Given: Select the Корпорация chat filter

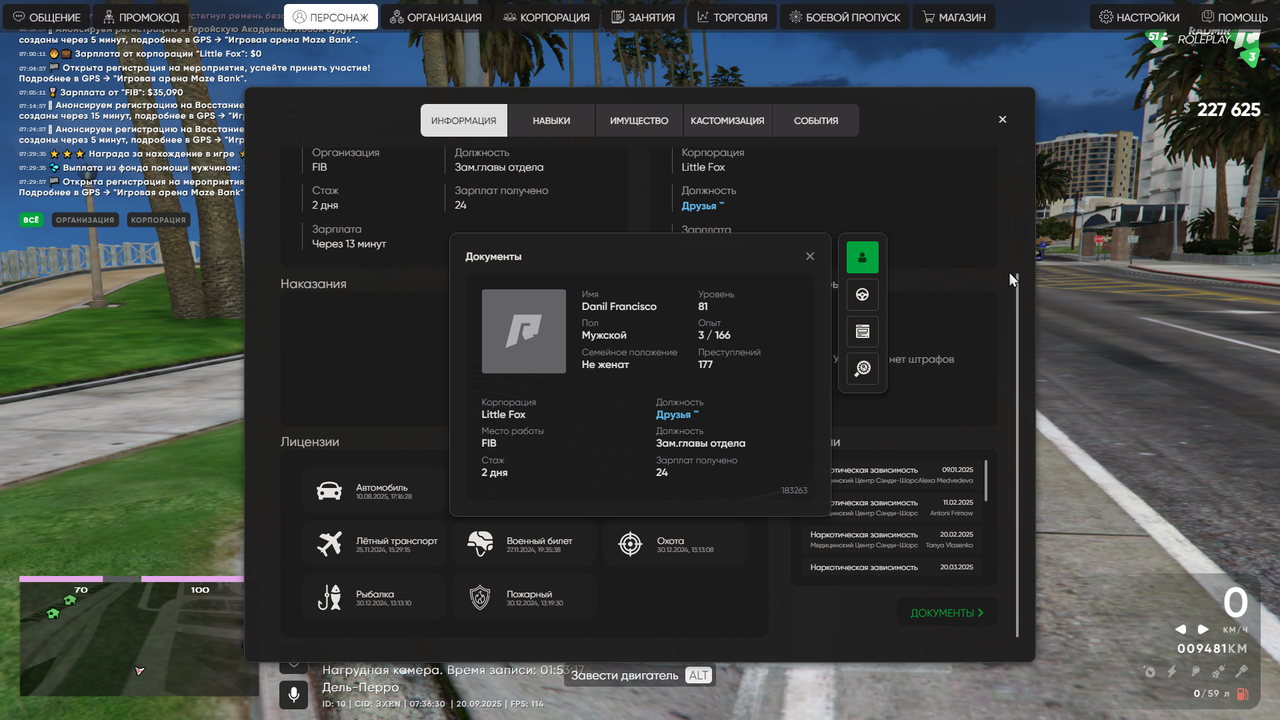Looking at the screenshot, I should click(158, 220).
